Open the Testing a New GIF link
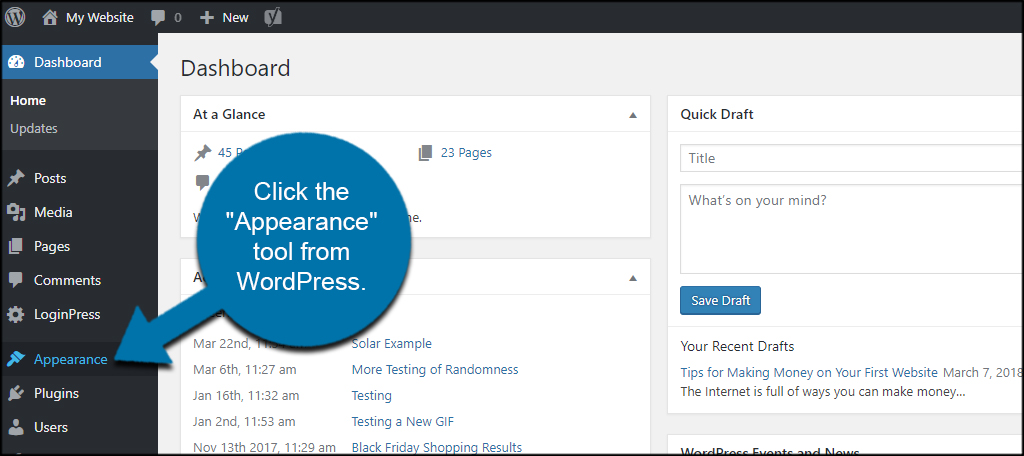 [402, 422]
